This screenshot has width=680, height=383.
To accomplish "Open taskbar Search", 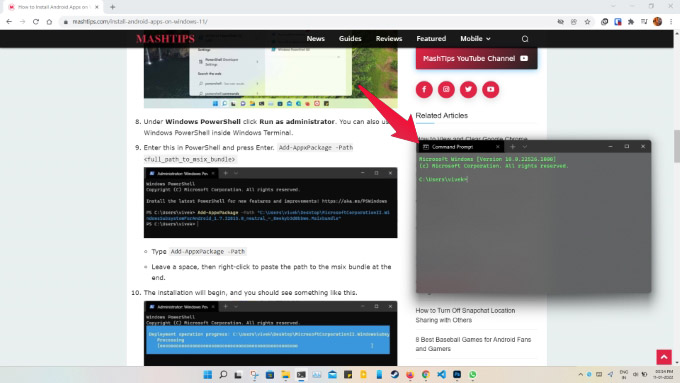I will pos(223,374).
